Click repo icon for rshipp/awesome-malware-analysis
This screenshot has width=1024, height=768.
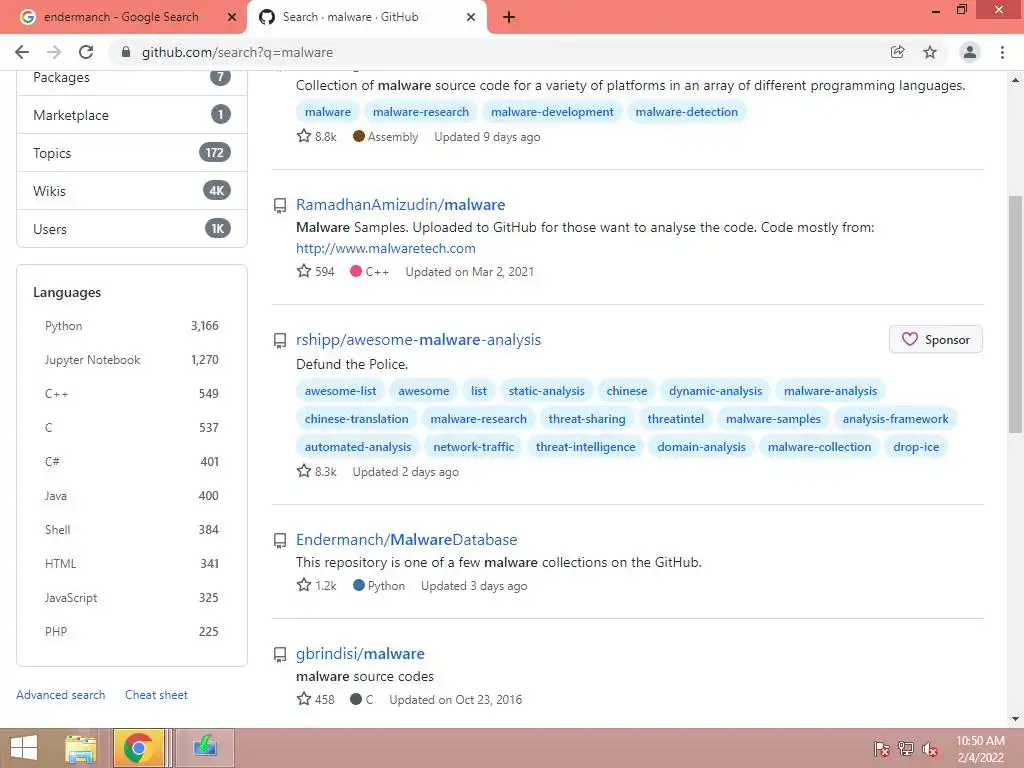pyautogui.click(x=280, y=341)
